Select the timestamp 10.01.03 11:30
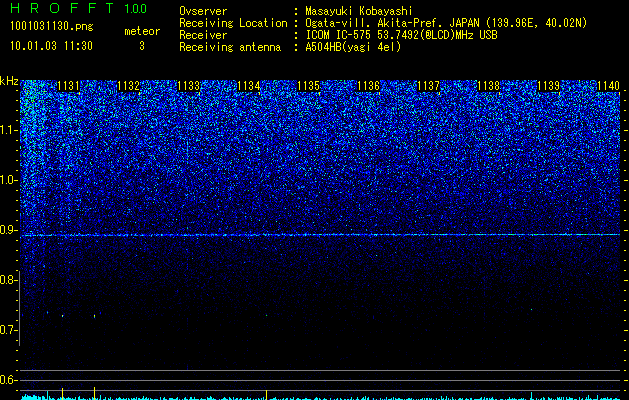 click(x=51, y=46)
